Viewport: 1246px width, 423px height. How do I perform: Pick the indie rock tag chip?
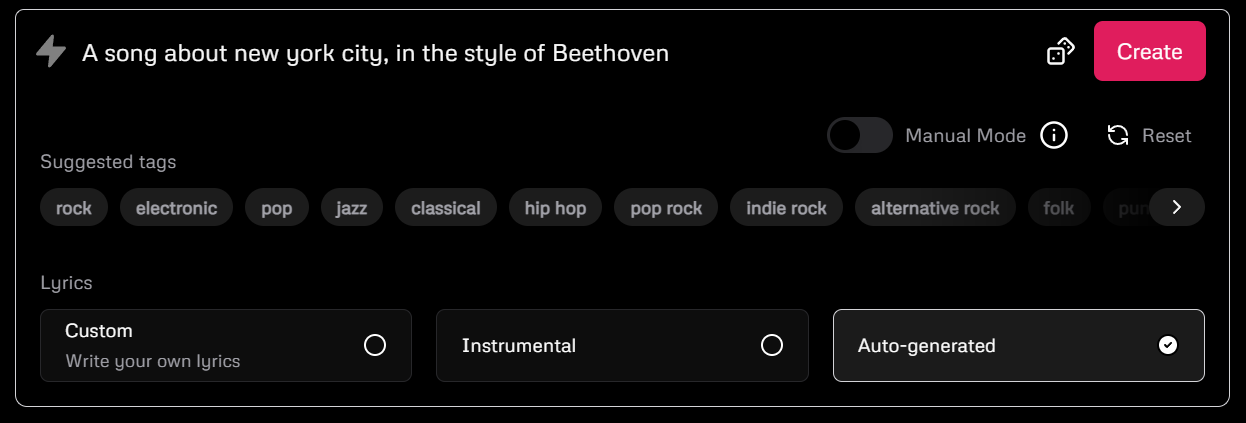pyautogui.click(x=787, y=208)
